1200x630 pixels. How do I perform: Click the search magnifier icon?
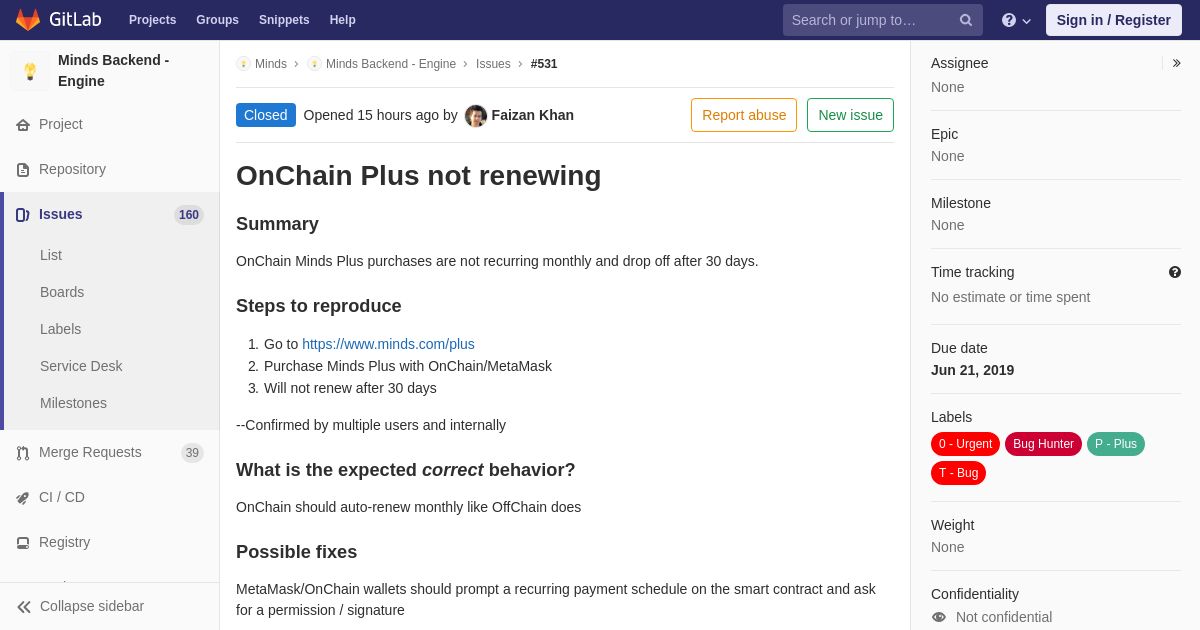click(966, 20)
